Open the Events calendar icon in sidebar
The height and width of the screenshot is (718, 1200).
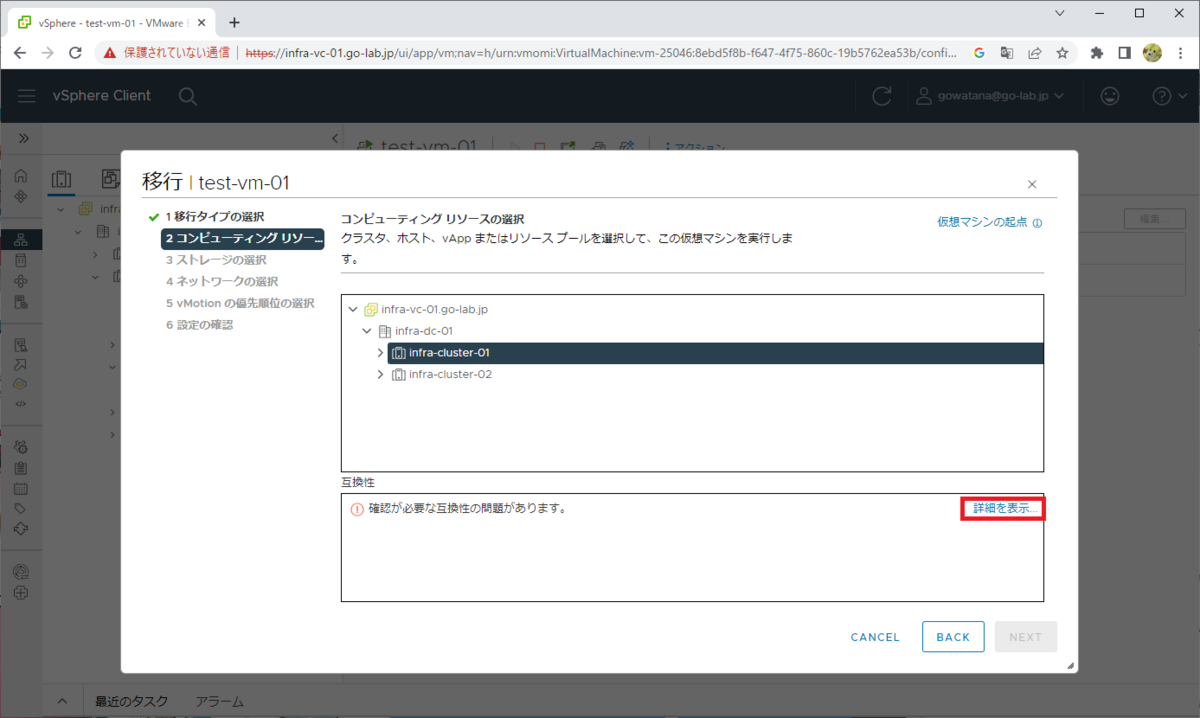click(x=21, y=489)
